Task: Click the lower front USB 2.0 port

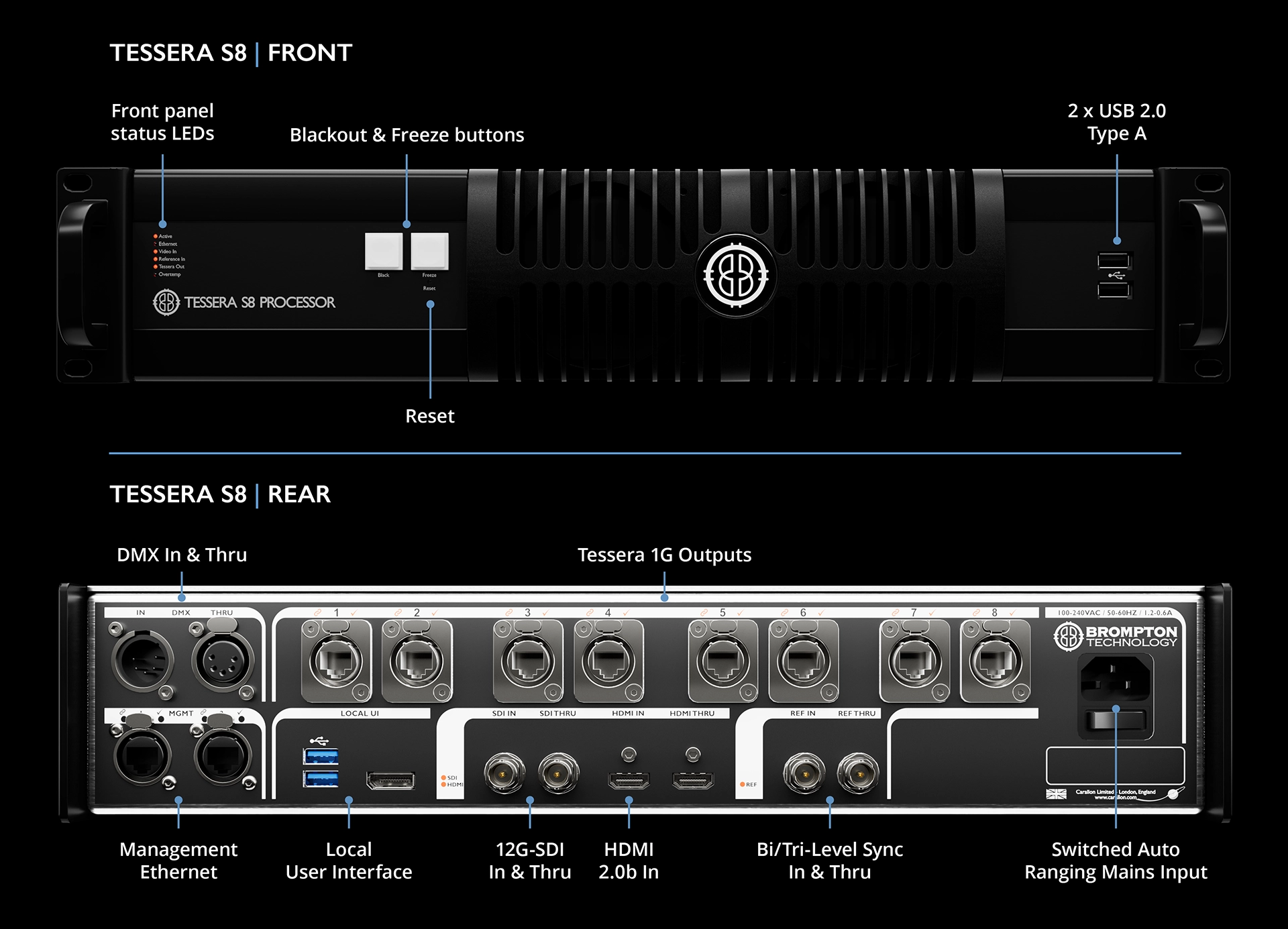Action: click(x=1114, y=290)
